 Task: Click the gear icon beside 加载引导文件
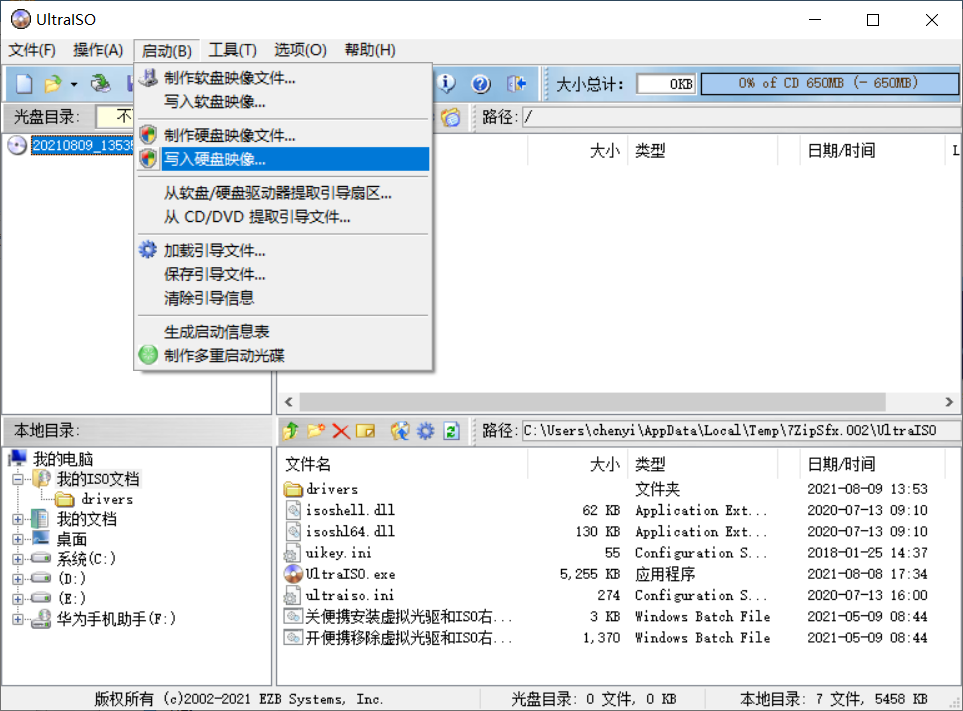148,250
